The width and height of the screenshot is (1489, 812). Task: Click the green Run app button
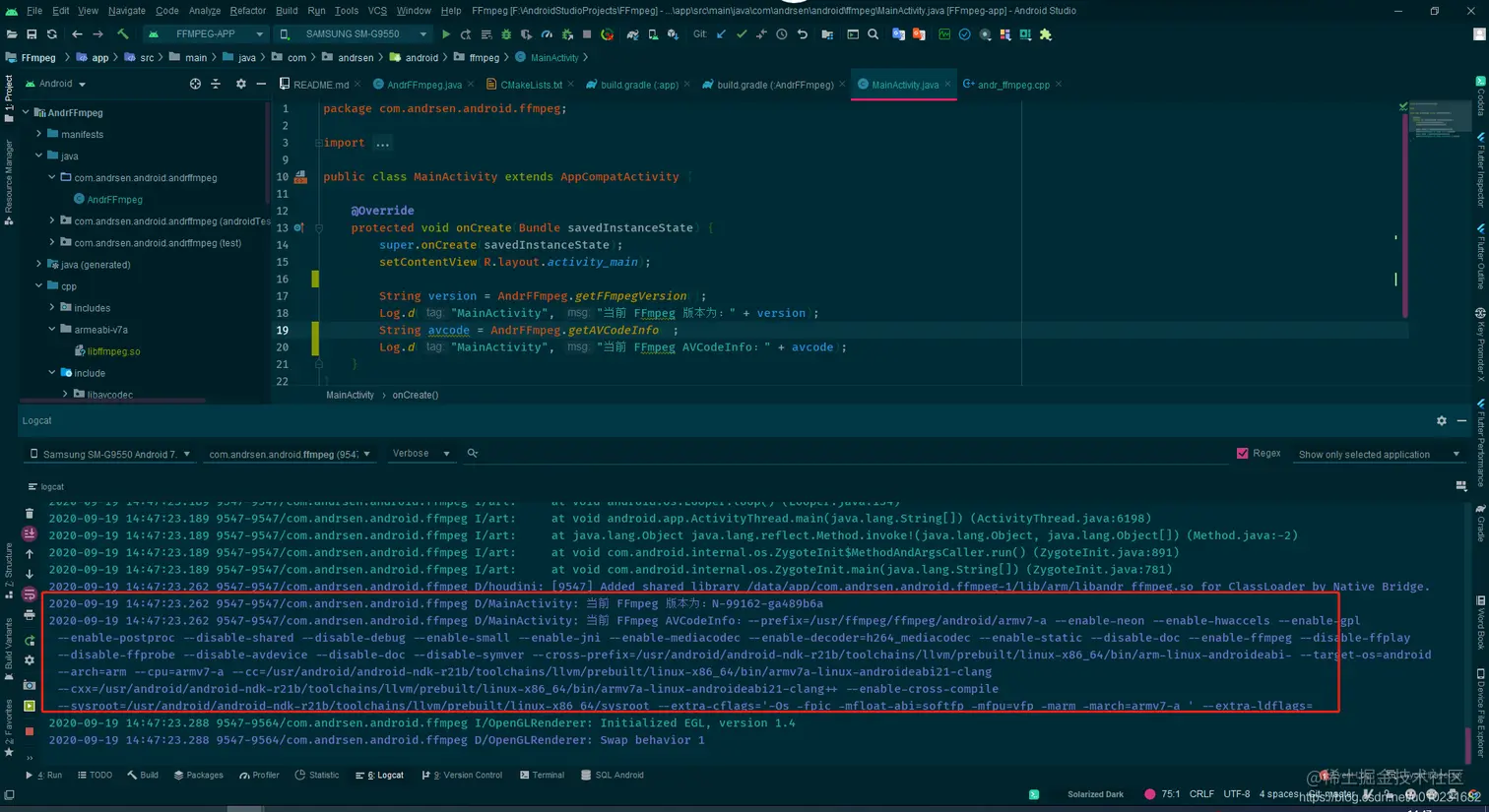[x=446, y=34]
